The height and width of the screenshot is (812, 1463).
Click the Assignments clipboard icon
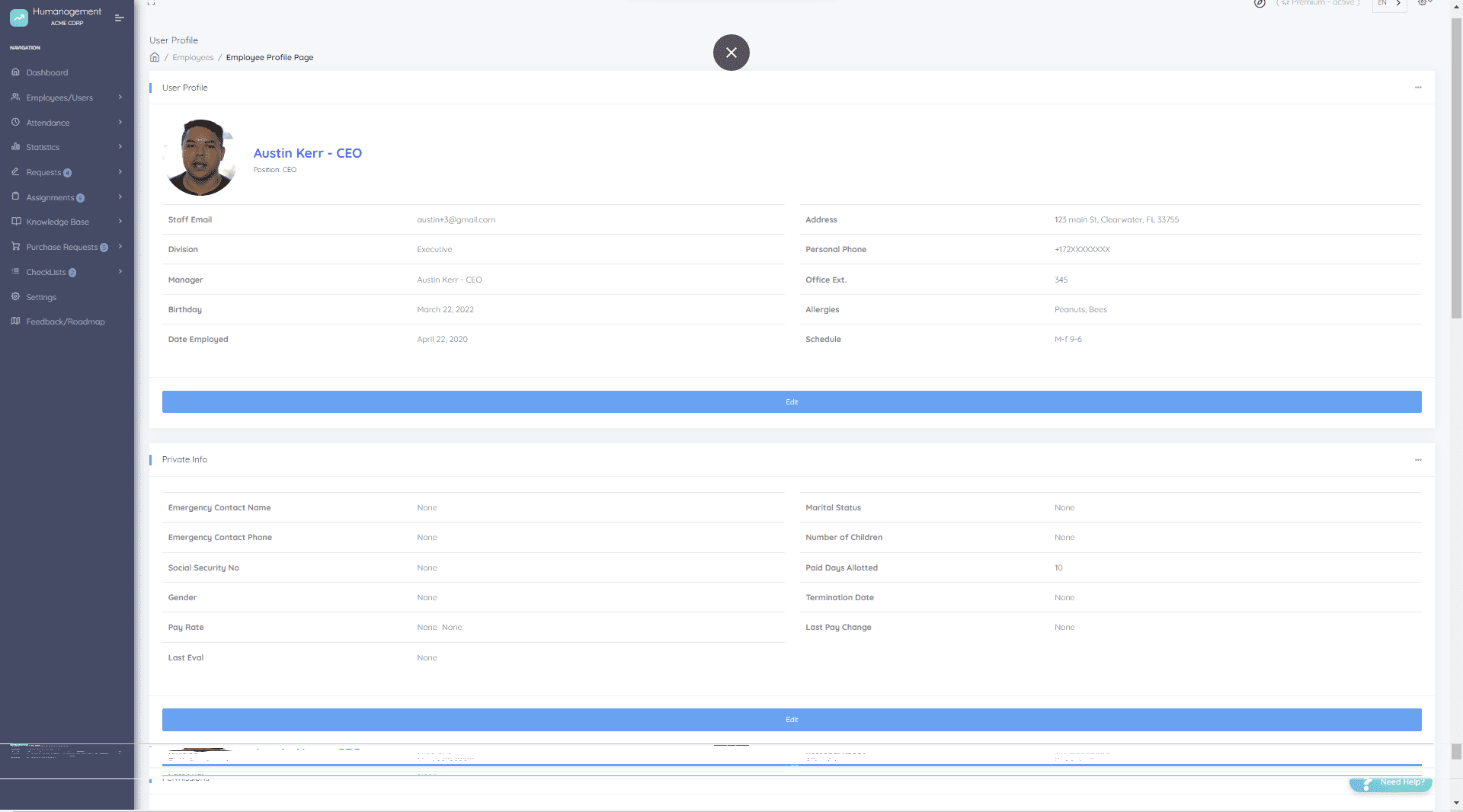15,197
